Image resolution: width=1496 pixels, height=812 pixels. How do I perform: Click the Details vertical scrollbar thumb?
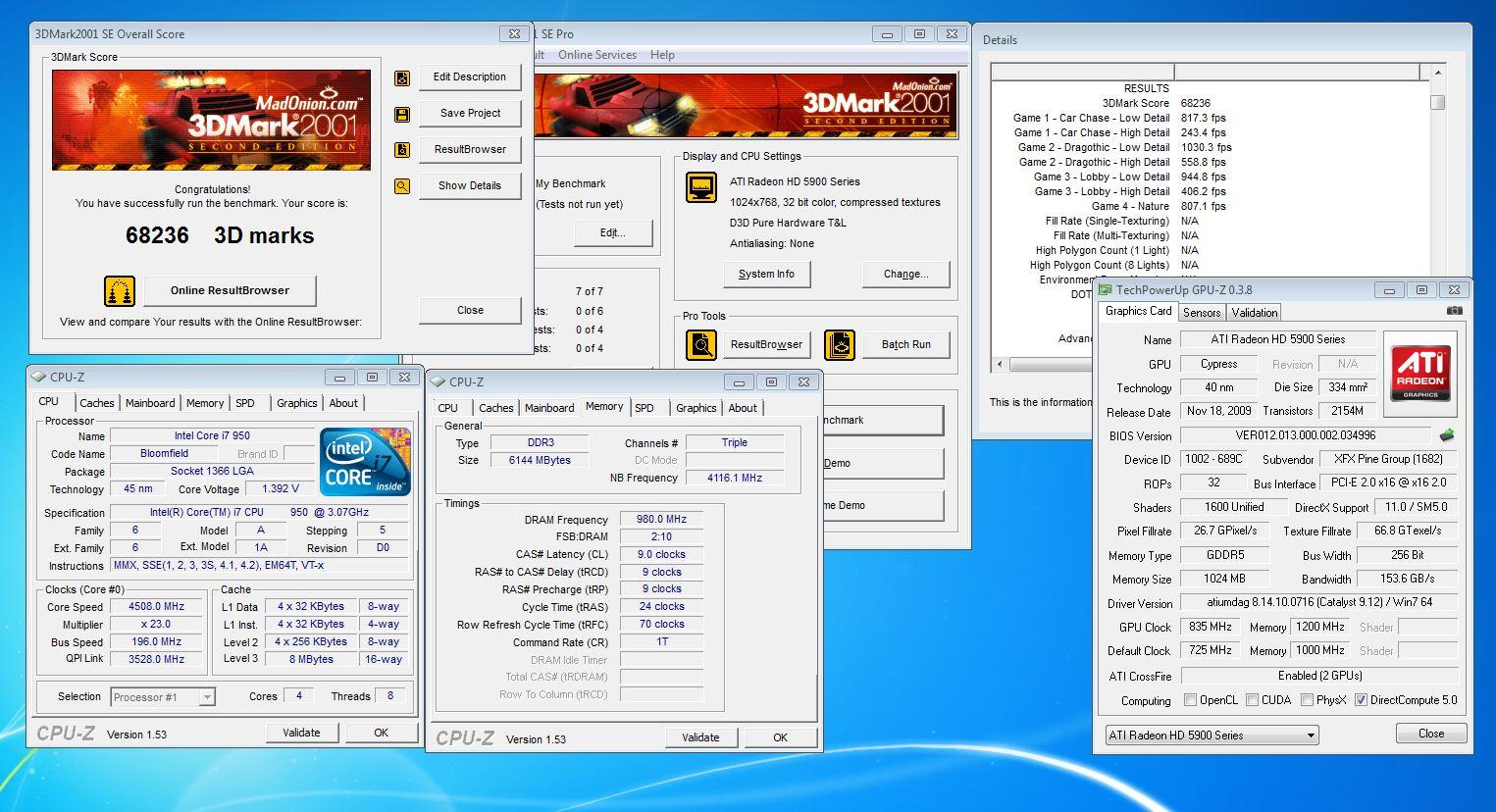[x=1437, y=102]
